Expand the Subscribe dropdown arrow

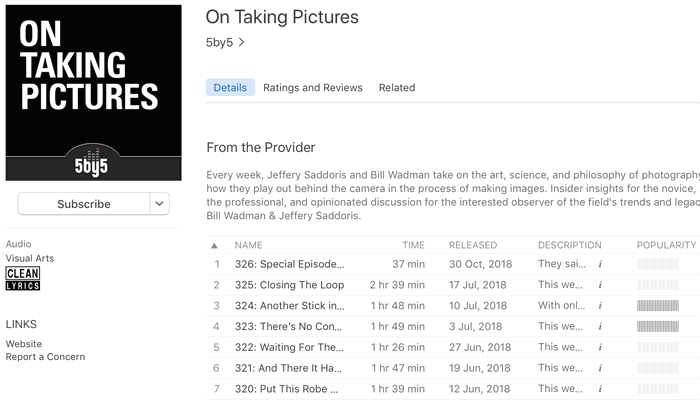[x=159, y=204]
